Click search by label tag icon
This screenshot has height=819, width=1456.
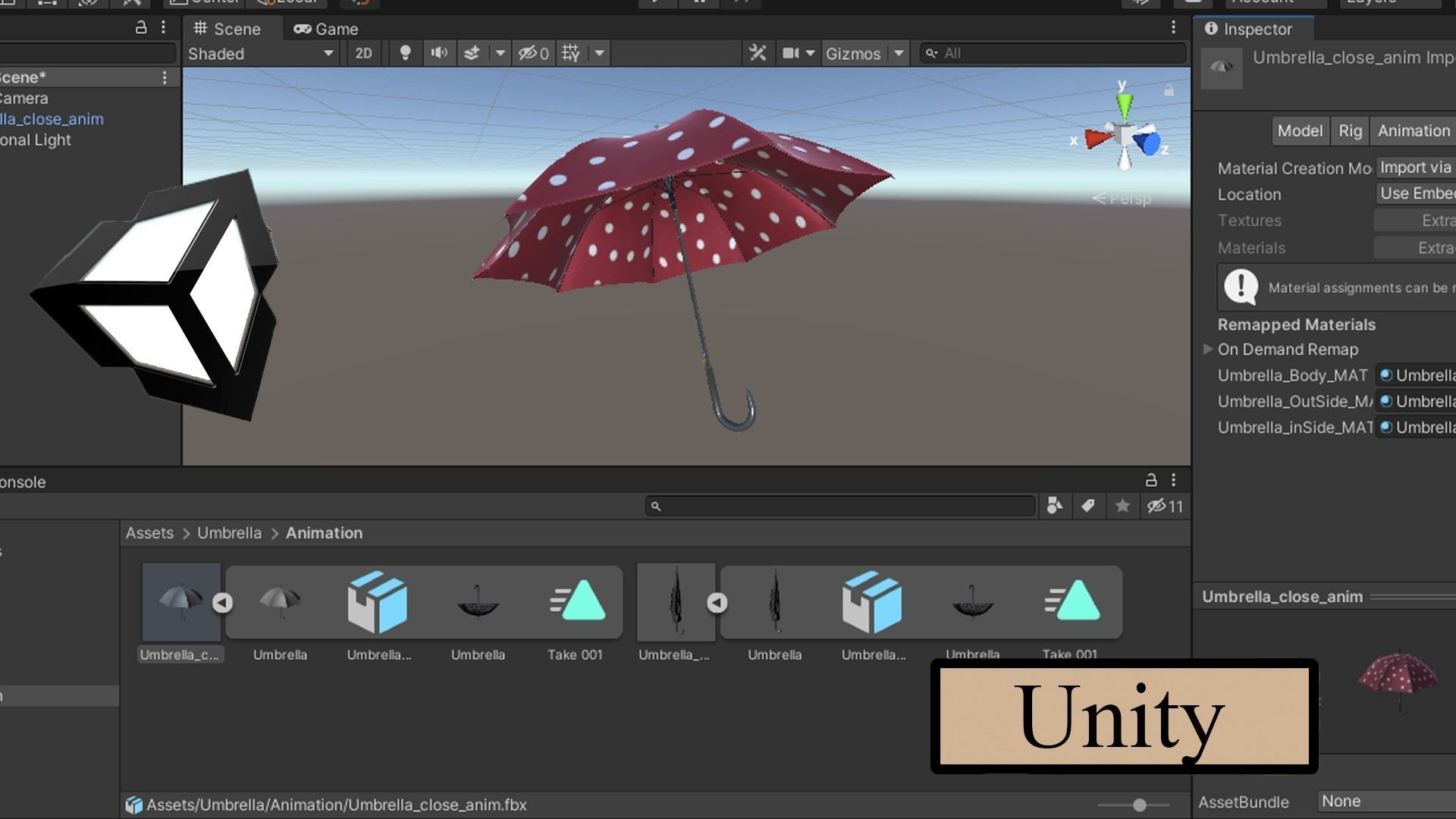tap(1088, 506)
